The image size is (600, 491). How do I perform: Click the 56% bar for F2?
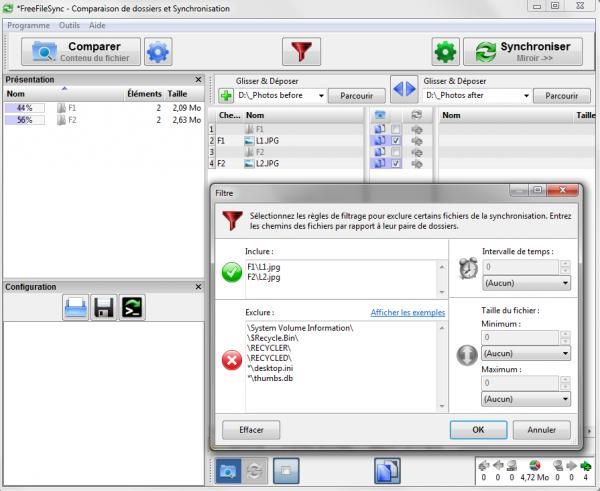(24, 120)
